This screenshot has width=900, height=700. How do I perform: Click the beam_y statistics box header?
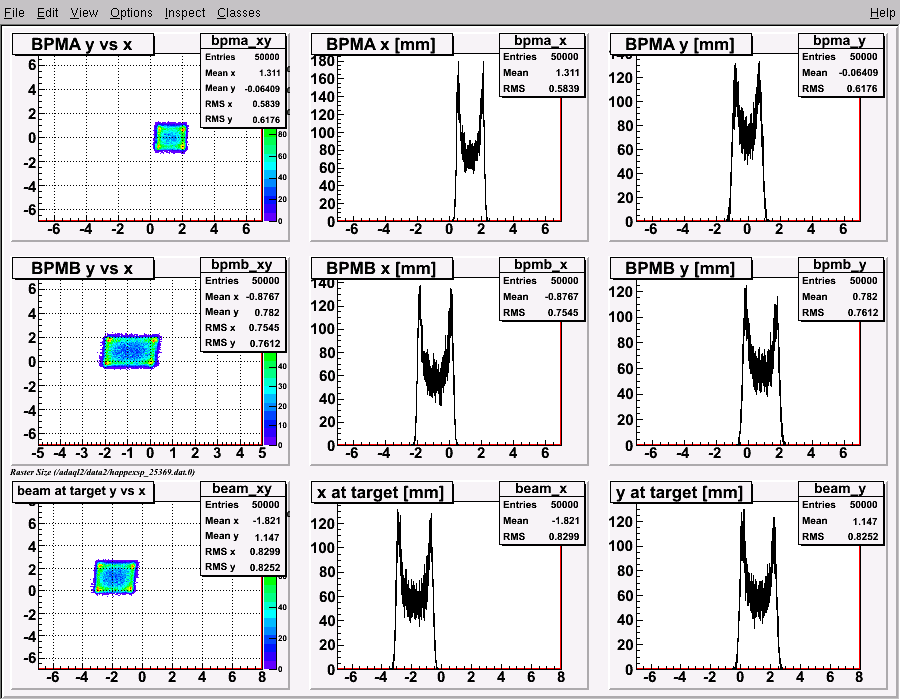pyautogui.click(x=840, y=488)
